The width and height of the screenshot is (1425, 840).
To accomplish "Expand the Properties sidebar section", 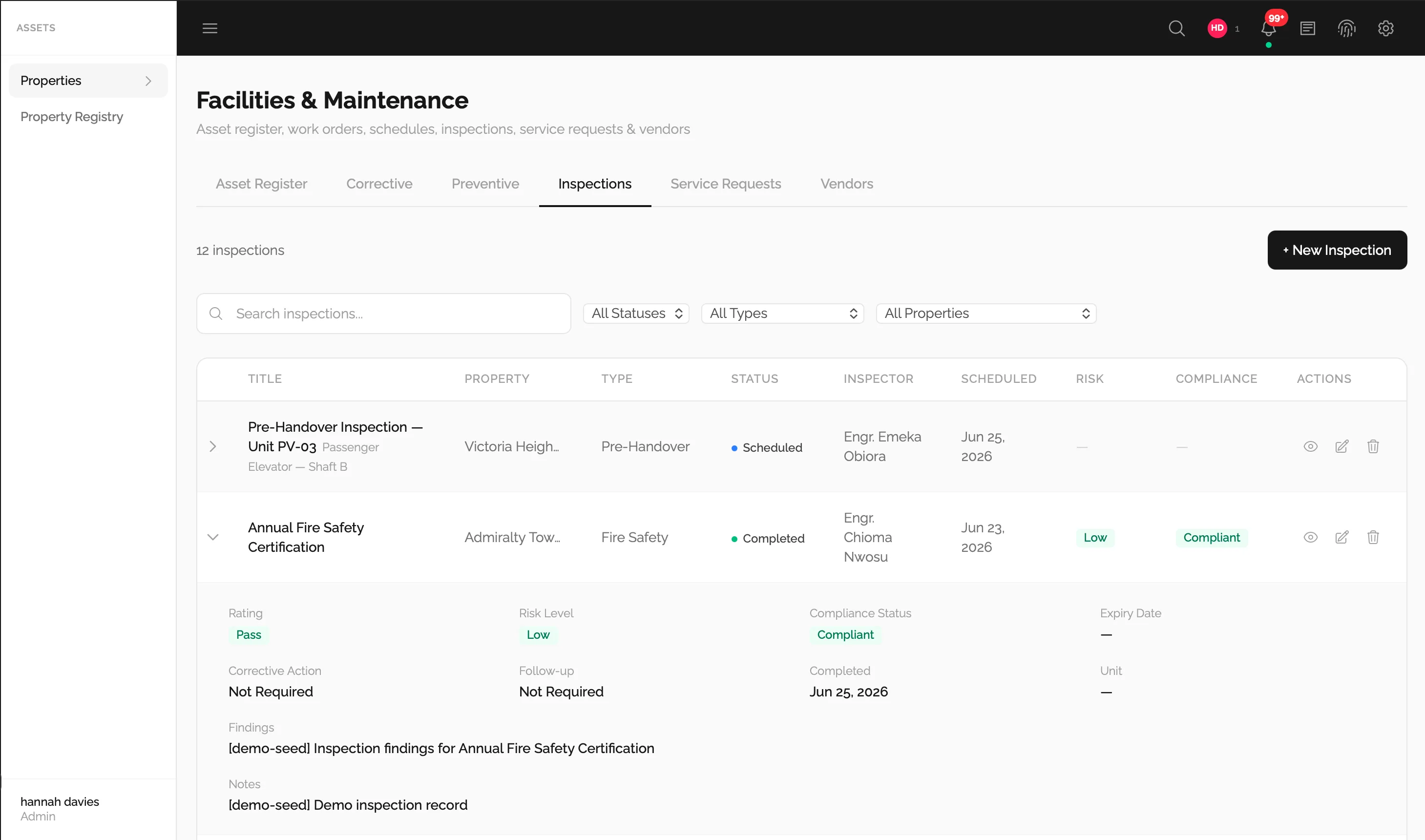I will click(x=88, y=81).
